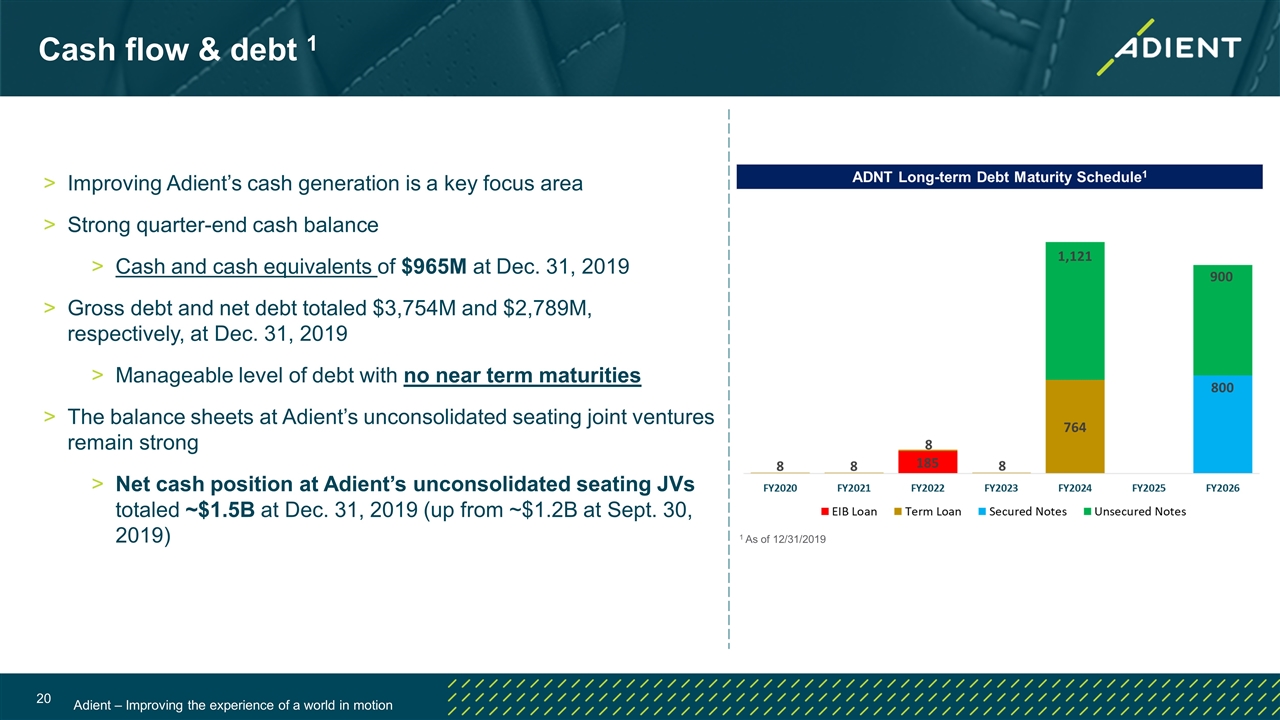Click the '~$1.5B' bold value

click(220, 510)
